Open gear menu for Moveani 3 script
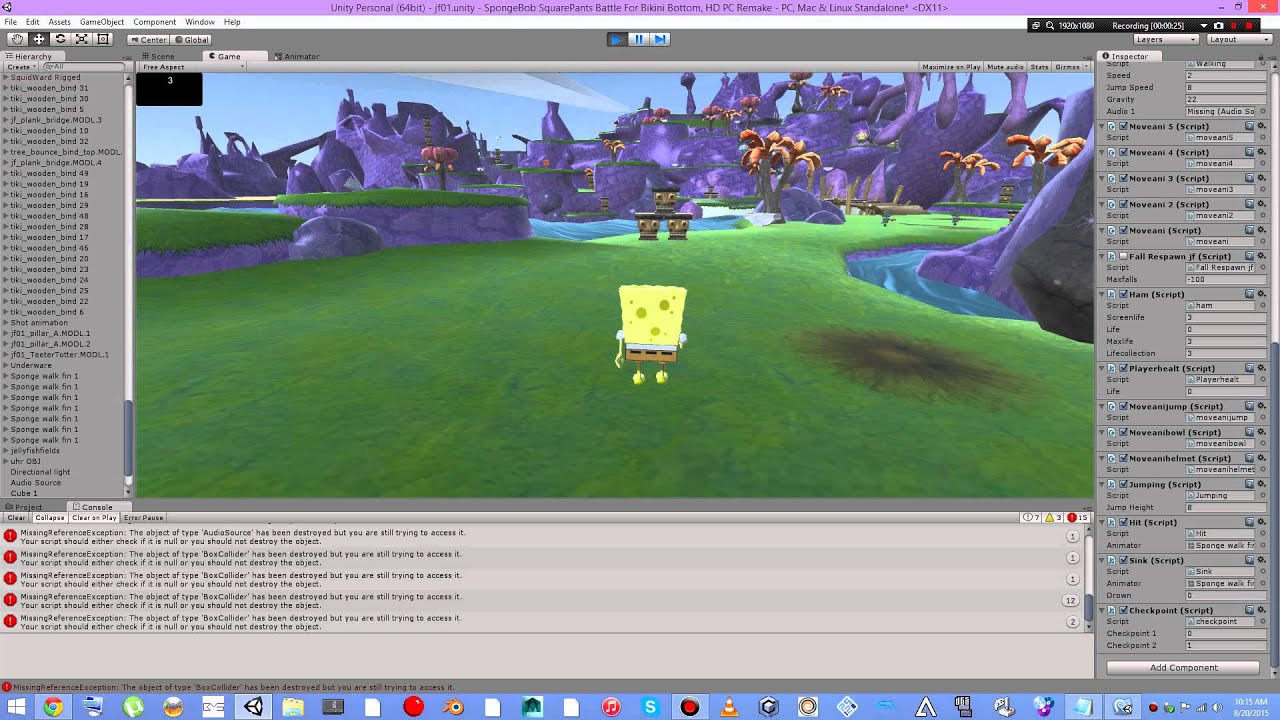Viewport: 1280px width, 720px height. point(1262,179)
